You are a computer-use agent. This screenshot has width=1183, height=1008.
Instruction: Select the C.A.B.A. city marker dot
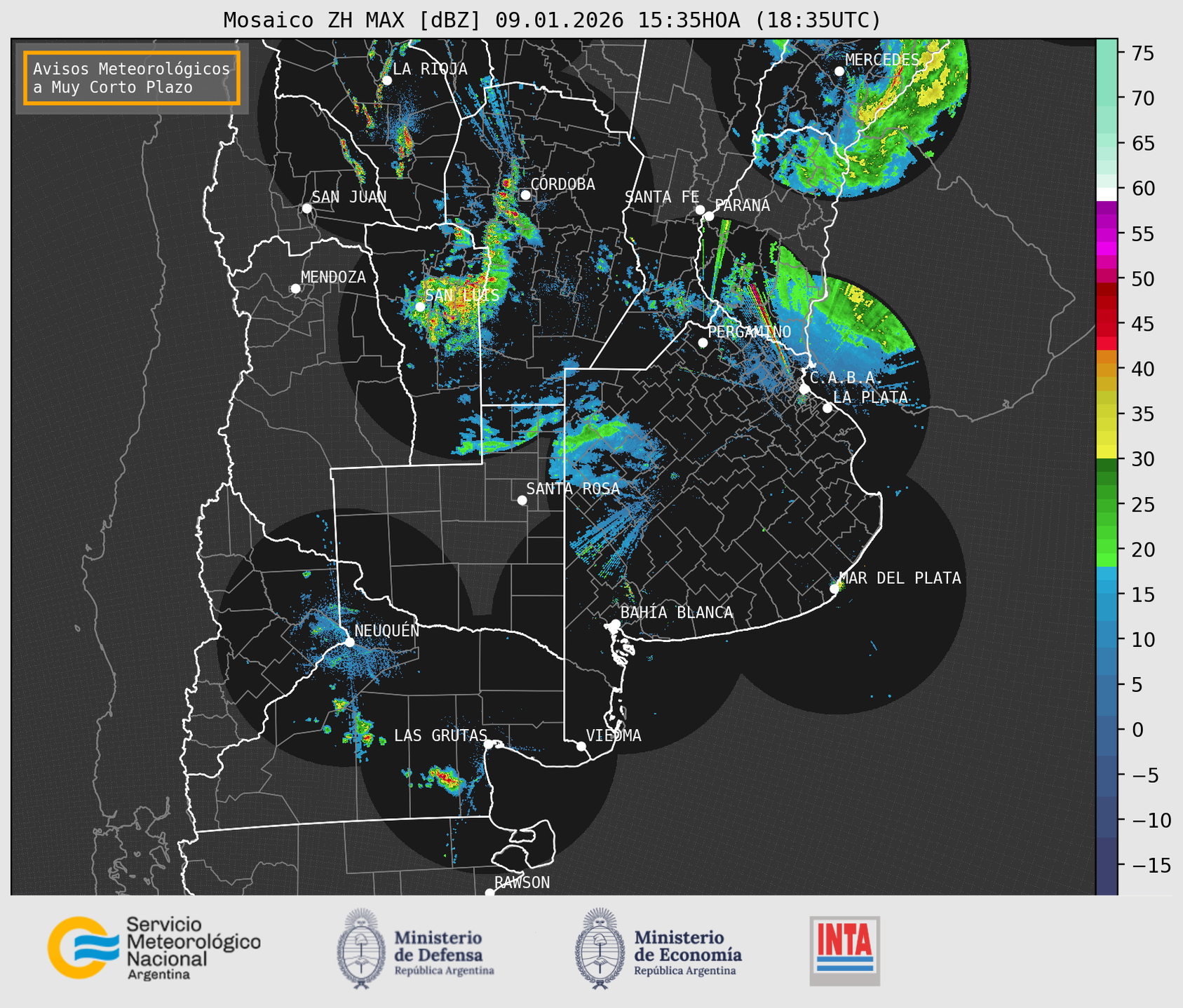click(804, 389)
